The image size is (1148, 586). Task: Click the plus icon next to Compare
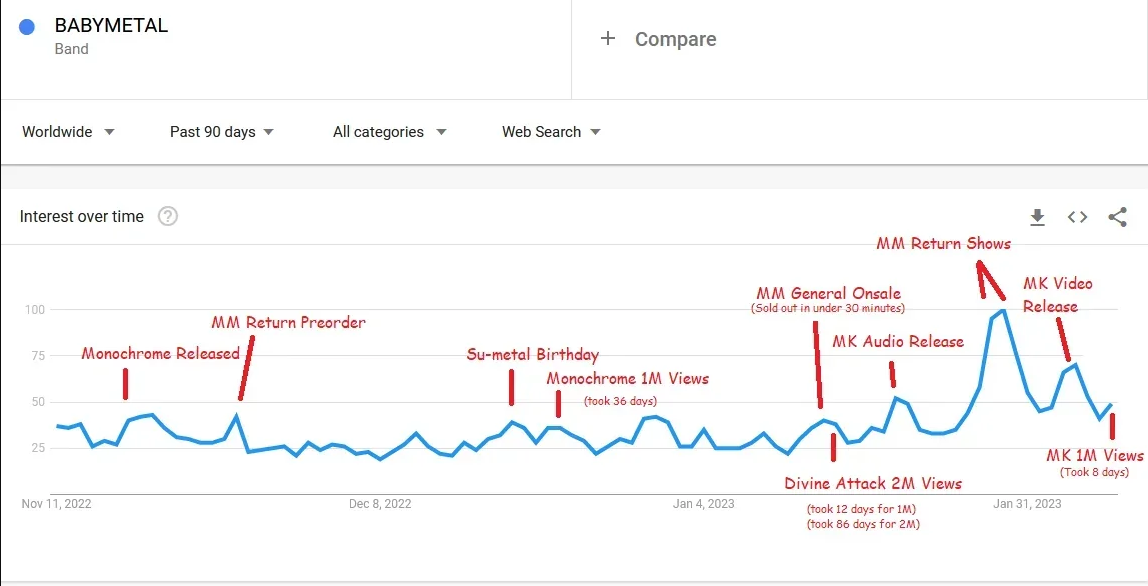tap(607, 39)
